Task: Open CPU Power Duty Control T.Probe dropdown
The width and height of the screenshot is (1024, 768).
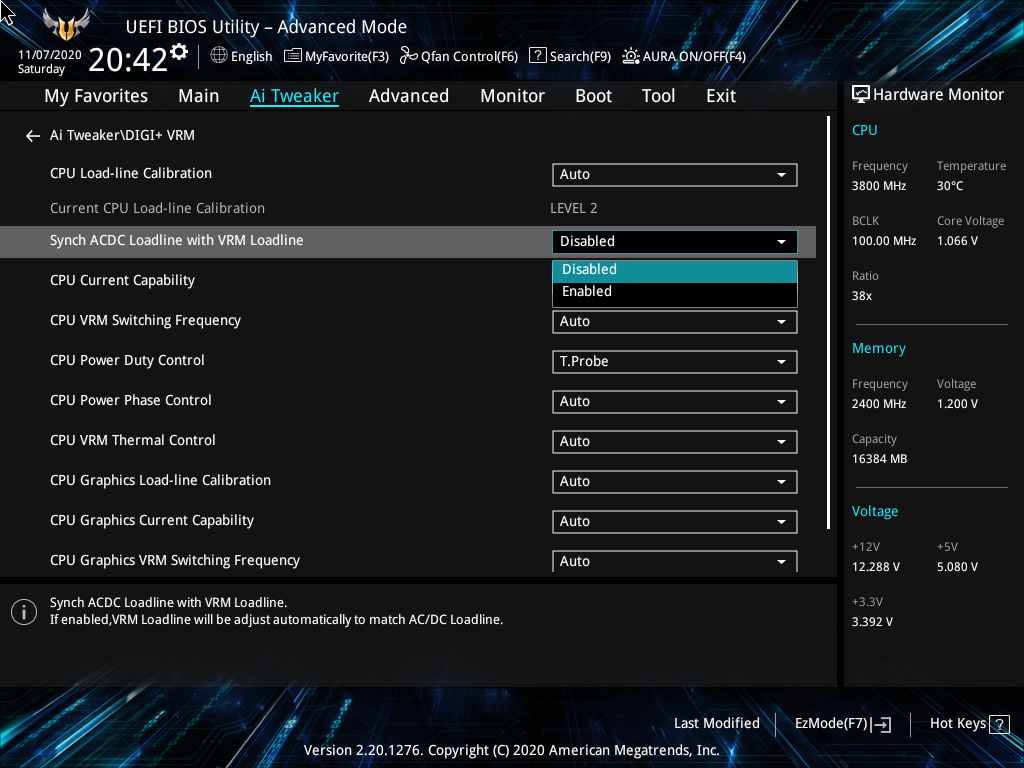Action: pyautogui.click(x=675, y=362)
